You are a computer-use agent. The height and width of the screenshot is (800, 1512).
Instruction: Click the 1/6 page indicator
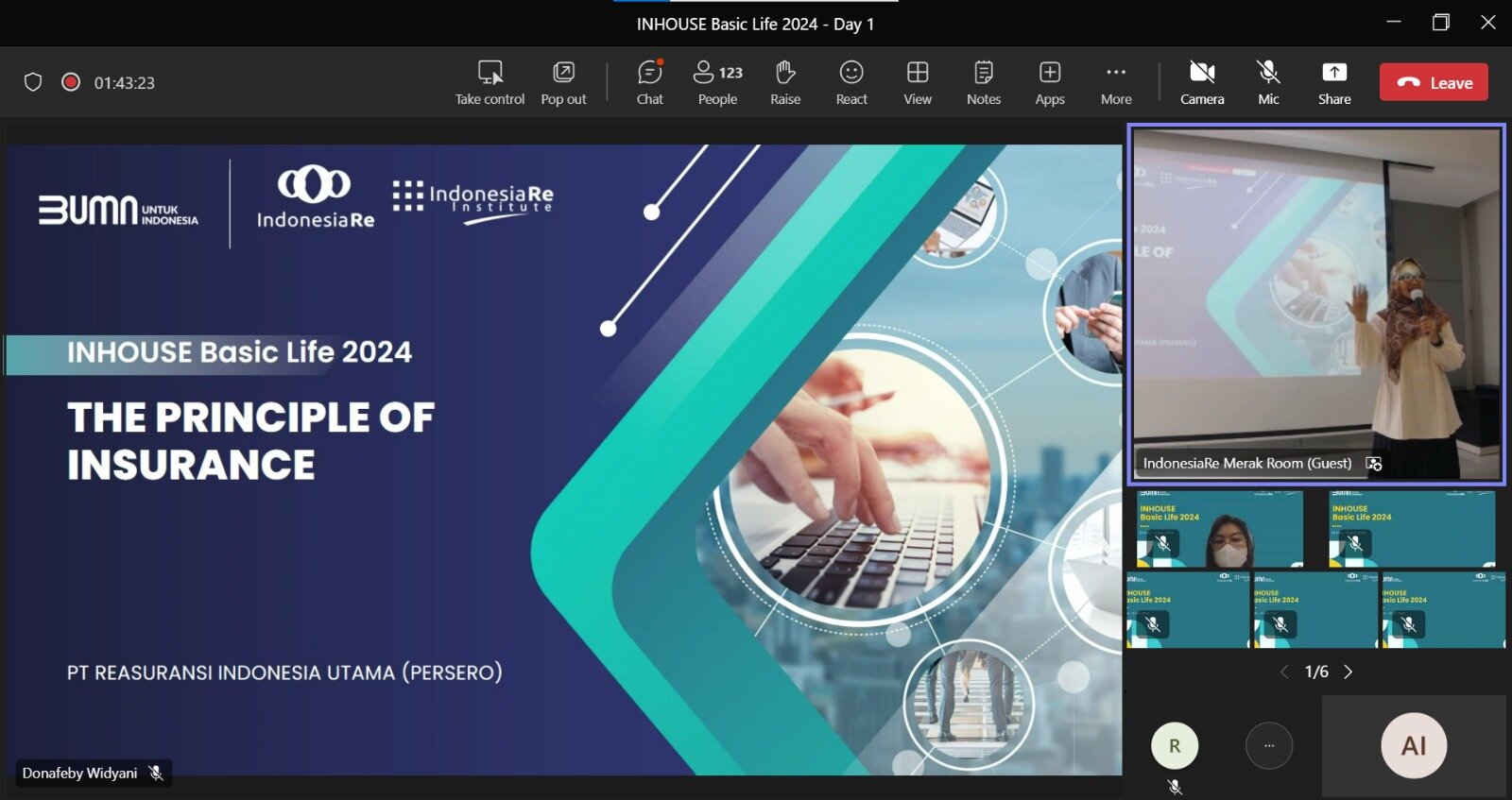click(x=1316, y=672)
